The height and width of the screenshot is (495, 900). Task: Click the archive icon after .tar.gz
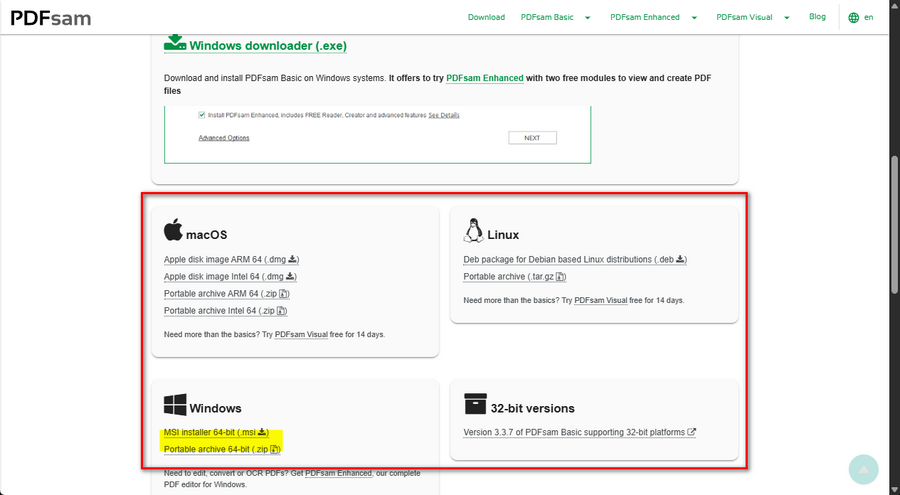(560, 277)
